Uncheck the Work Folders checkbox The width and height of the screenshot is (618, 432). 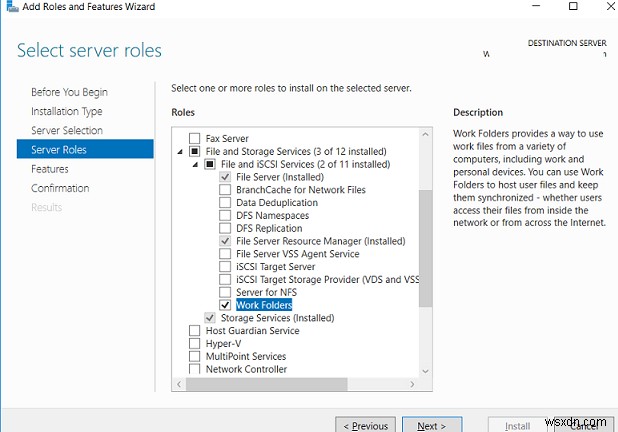[225, 305]
